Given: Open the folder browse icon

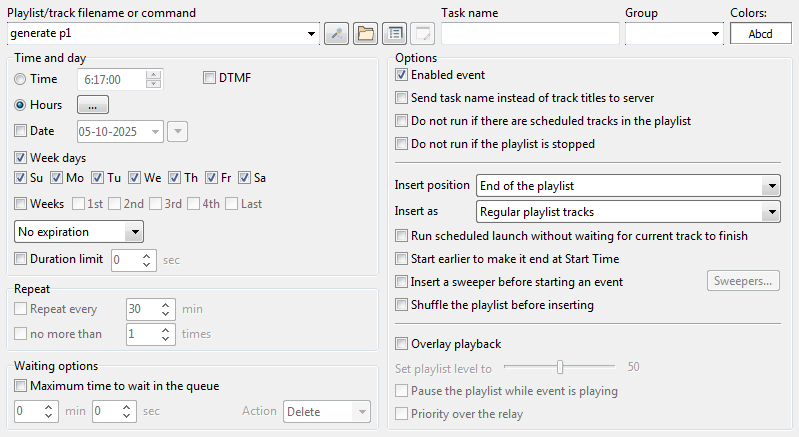Looking at the screenshot, I should click(x=366, y=34).
